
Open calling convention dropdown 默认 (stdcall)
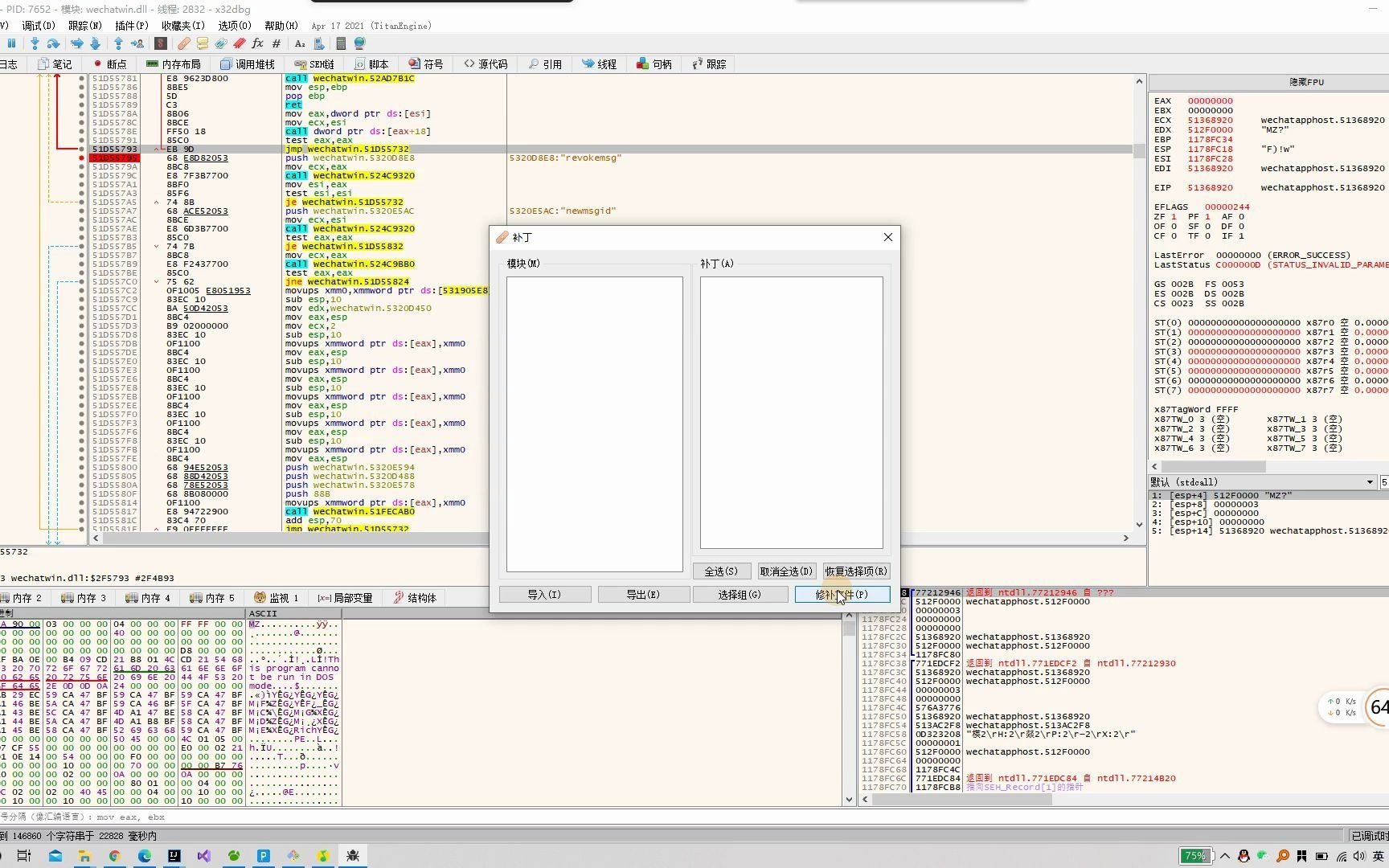[x=1262, y=482]
